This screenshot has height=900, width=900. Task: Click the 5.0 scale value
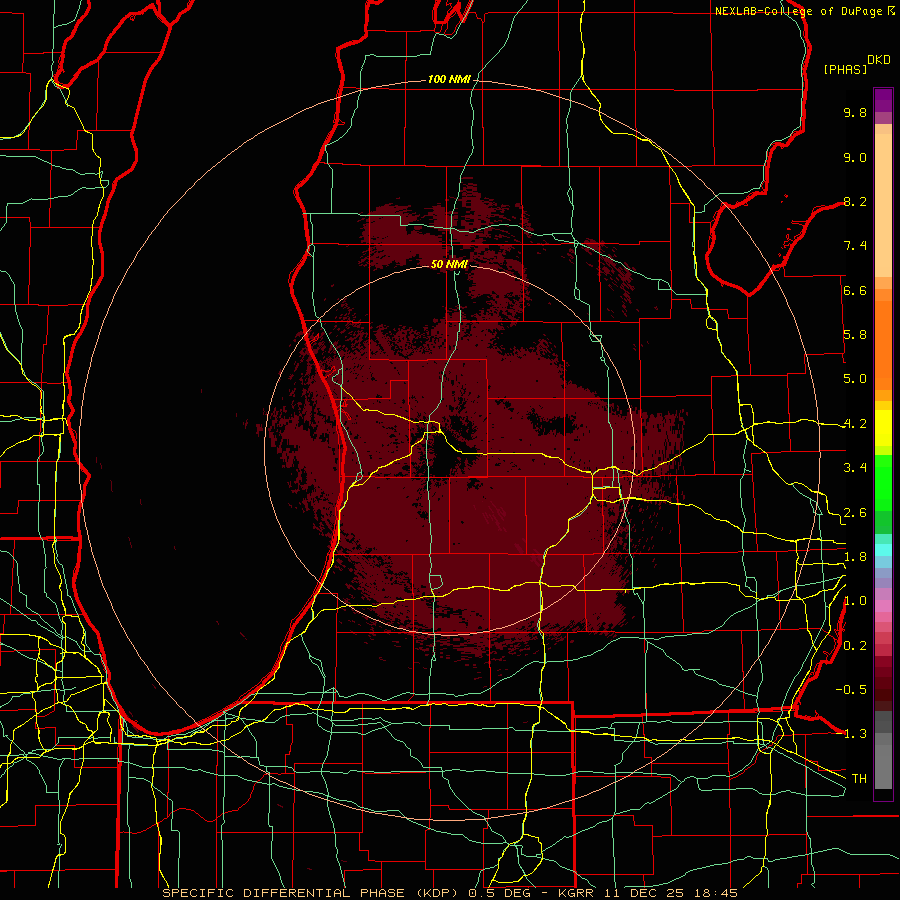[855, 379]
